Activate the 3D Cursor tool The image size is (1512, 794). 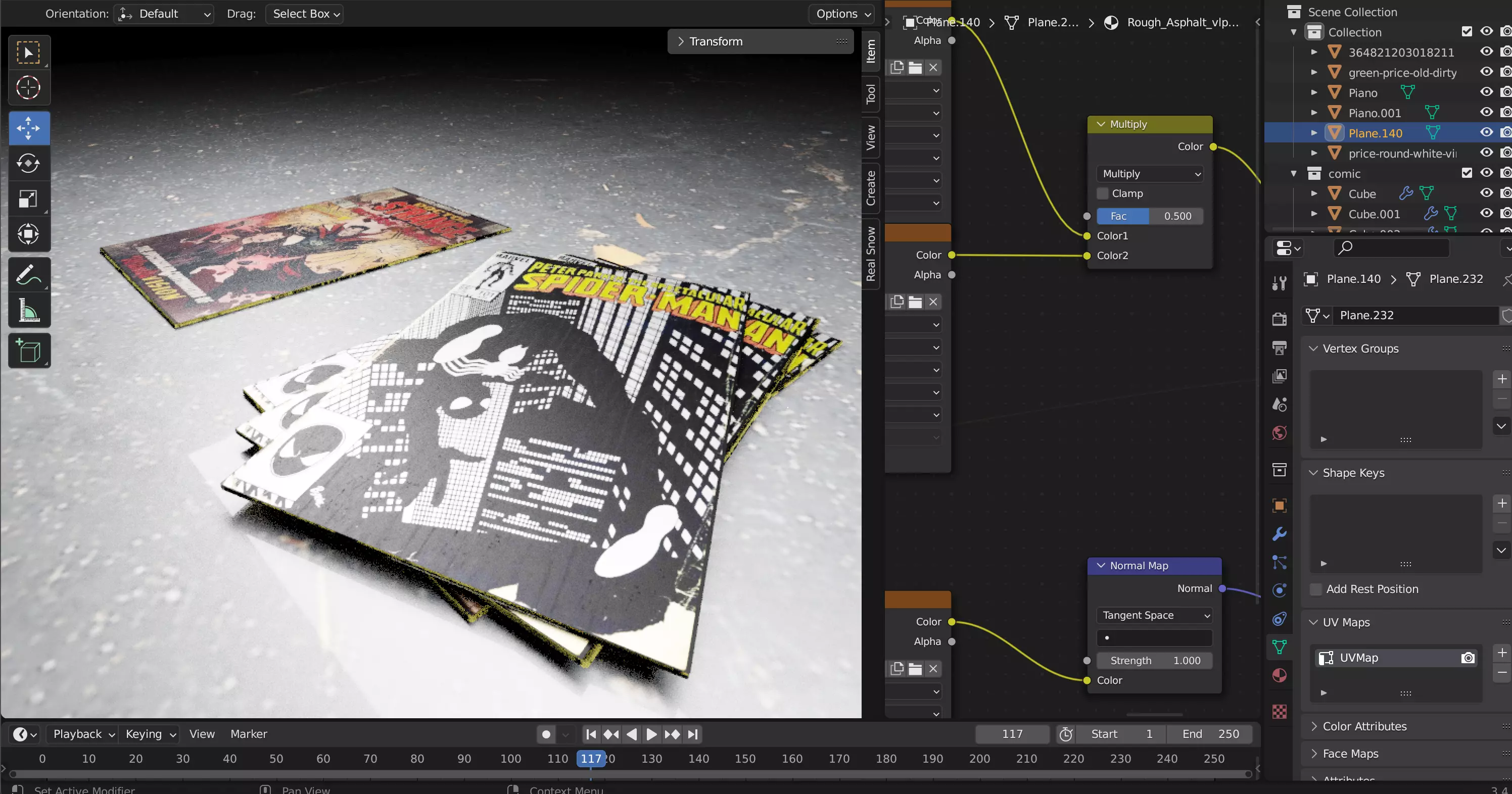[x=29, y=88]
